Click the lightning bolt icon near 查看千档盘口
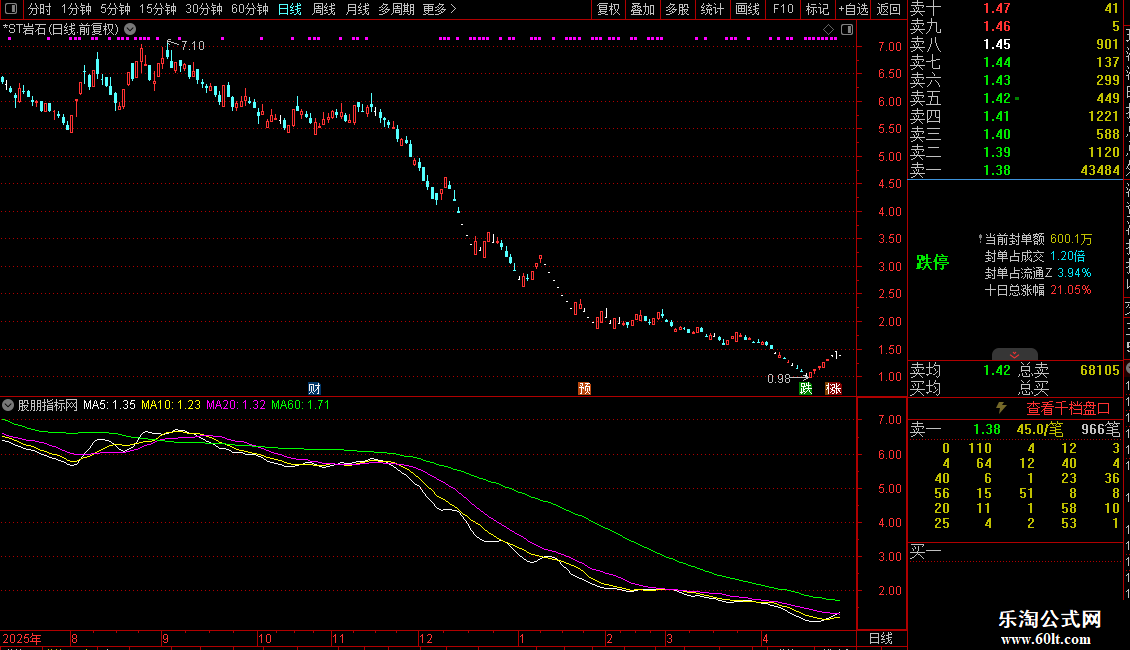The image size is (1130, 650). click(x=1001, y=408)
